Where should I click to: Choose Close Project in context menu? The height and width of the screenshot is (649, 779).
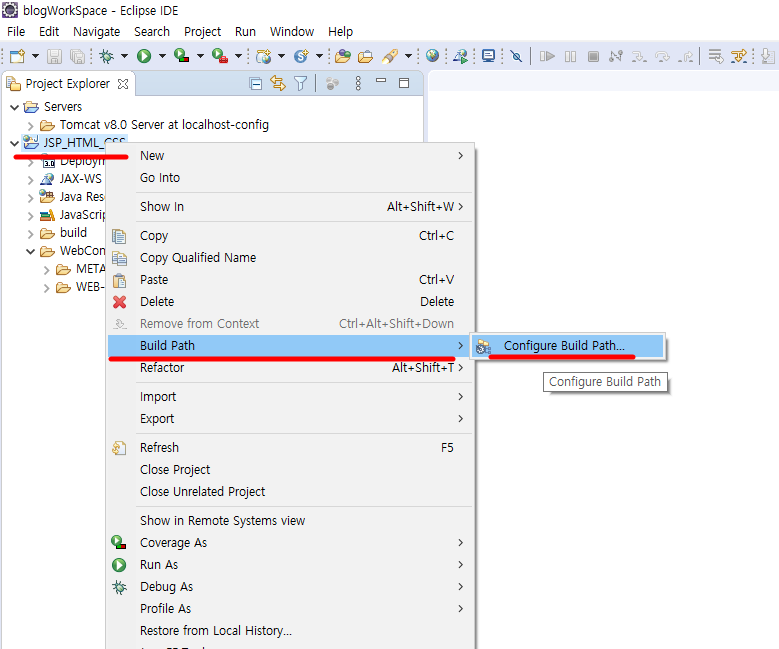click(290, 470)
